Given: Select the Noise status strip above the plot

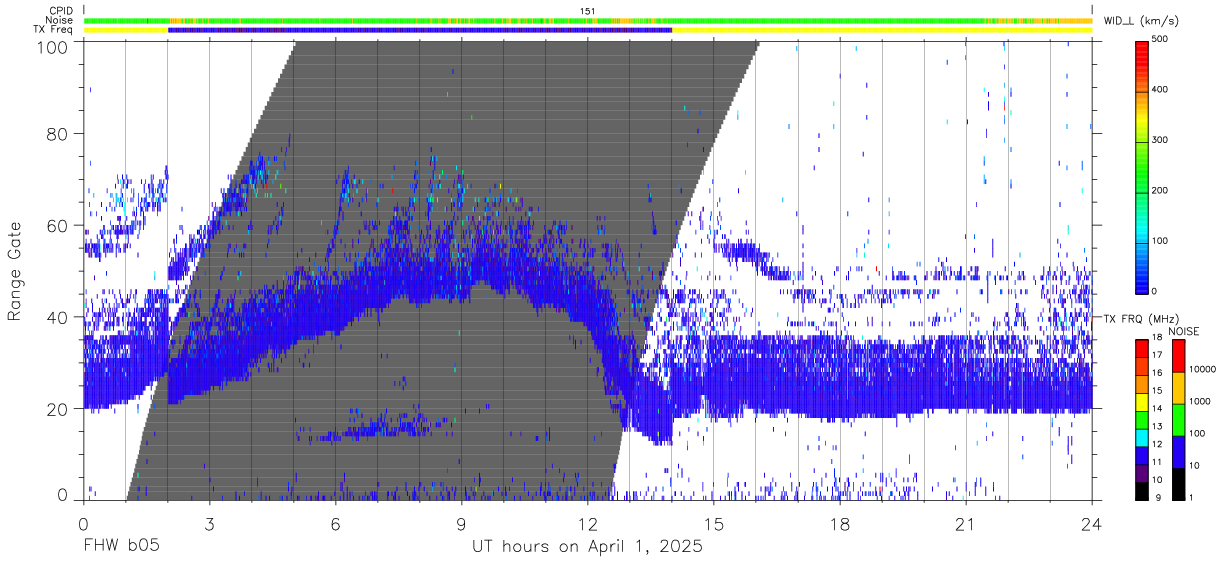Looking at the screenshot, I should tap(588, 20).
